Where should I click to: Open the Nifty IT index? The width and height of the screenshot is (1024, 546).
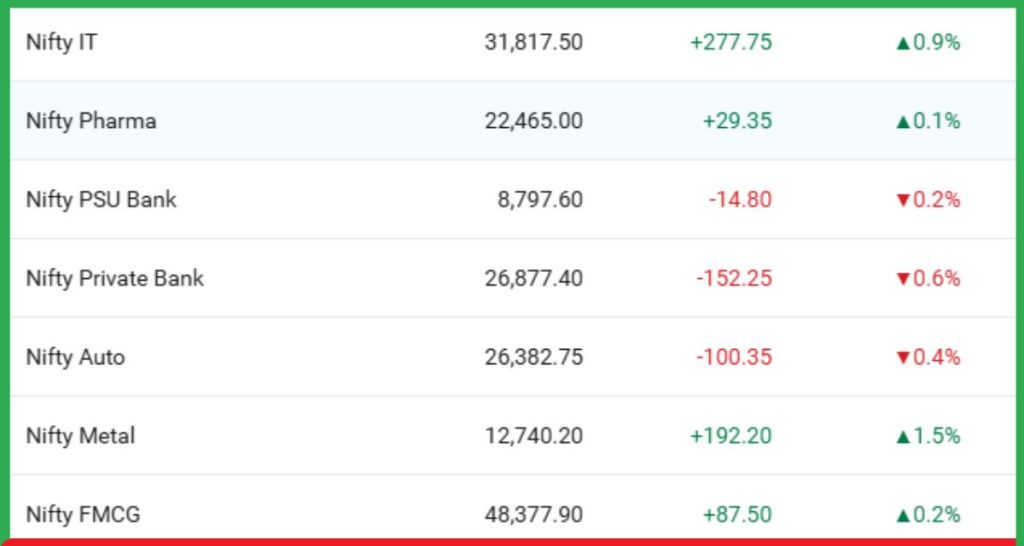tap(62, 43)
